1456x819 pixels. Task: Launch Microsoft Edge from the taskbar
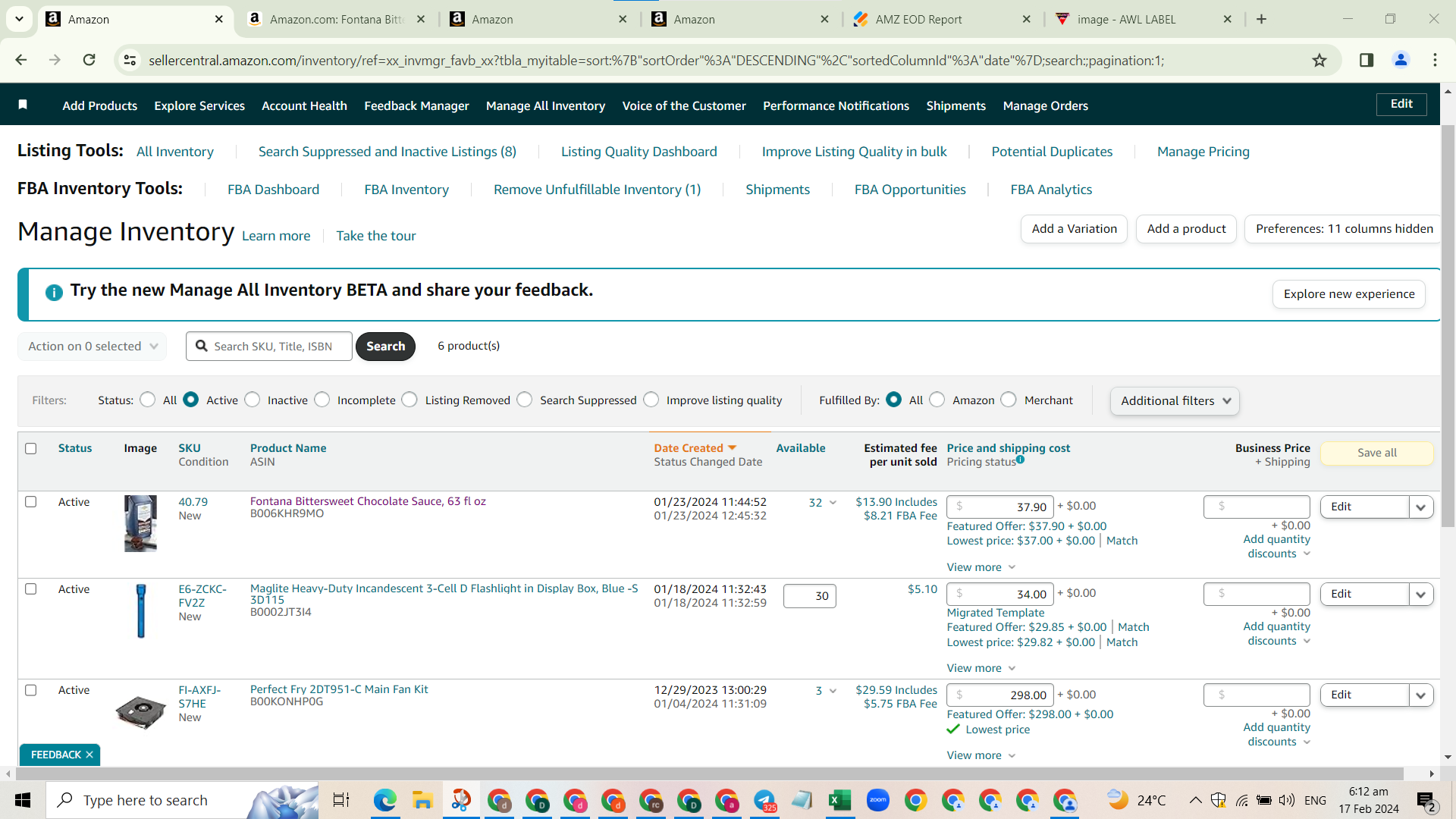point(384,800)
